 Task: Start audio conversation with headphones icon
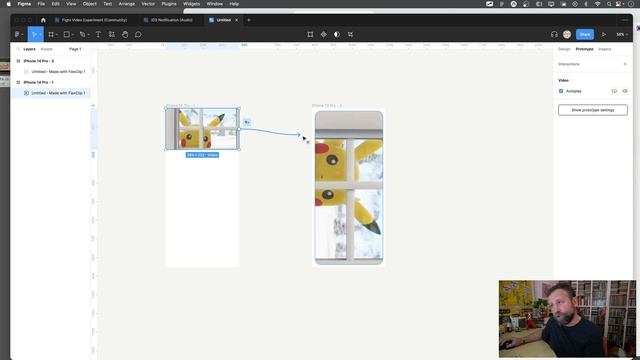point(554,35)
